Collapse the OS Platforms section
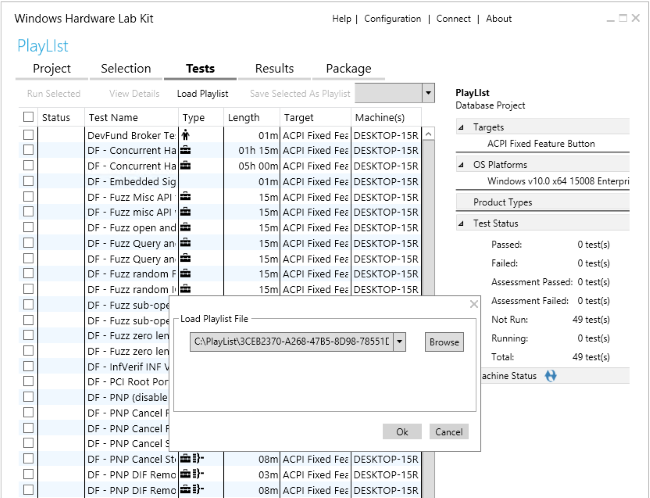This screenshot has width=650, height=498. [x=461, y=165]
